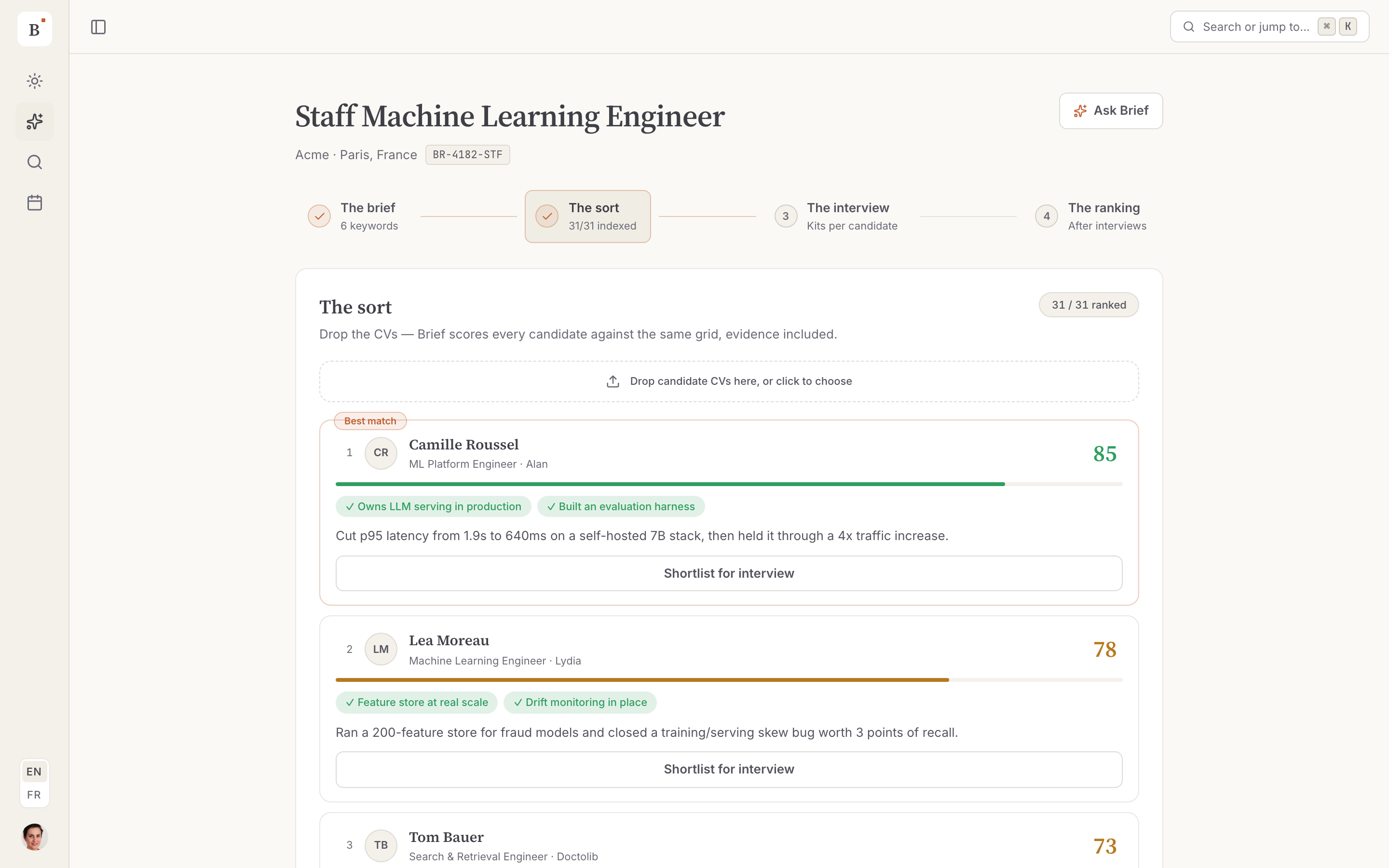Click the Search & Retrieval Engineer · Doctolib subtitle
Screen dimensions: 1389x868
click(504, 856)
